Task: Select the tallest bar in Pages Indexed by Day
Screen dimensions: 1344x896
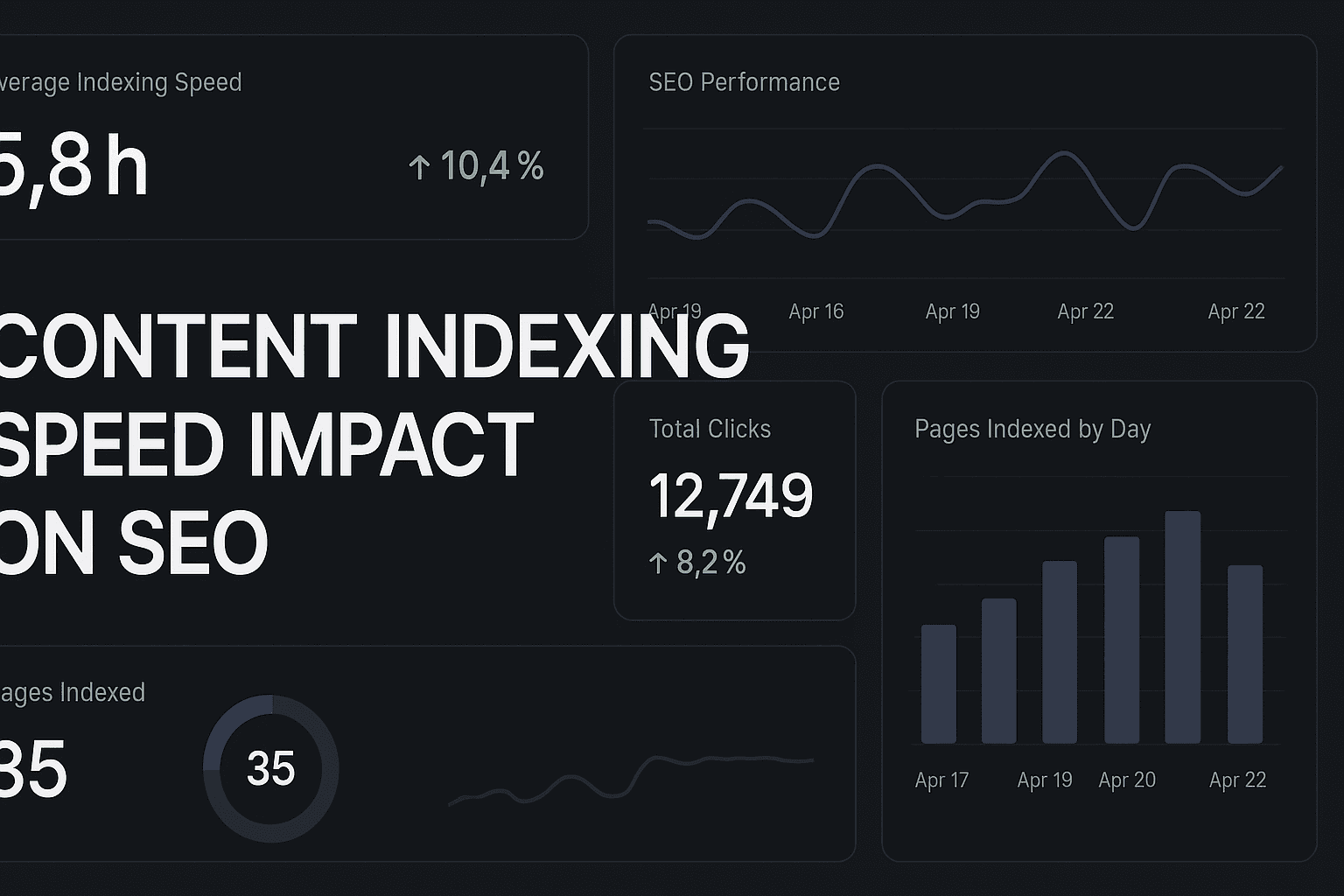Action: coord(1180,626)
